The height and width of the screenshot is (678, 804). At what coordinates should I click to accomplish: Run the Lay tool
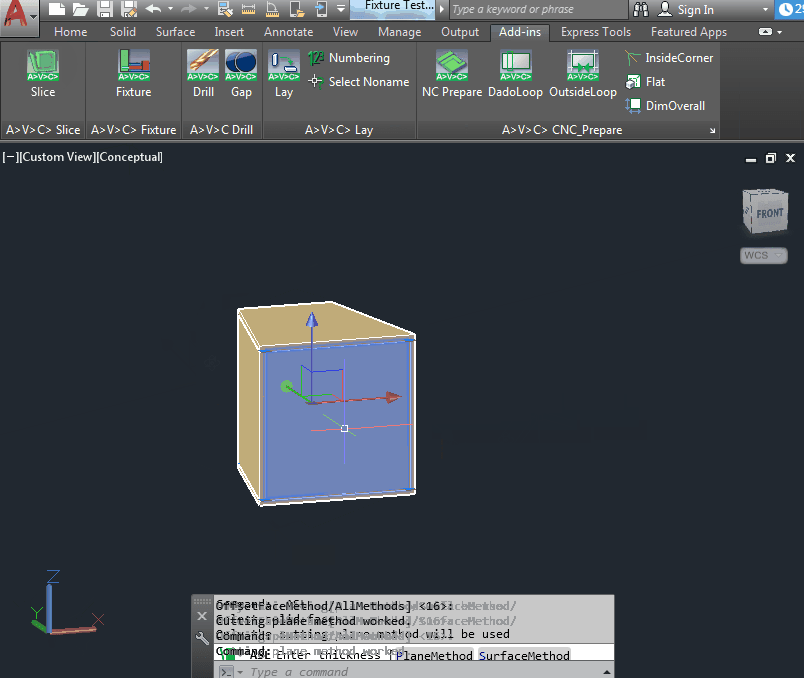tap(284, 74)
